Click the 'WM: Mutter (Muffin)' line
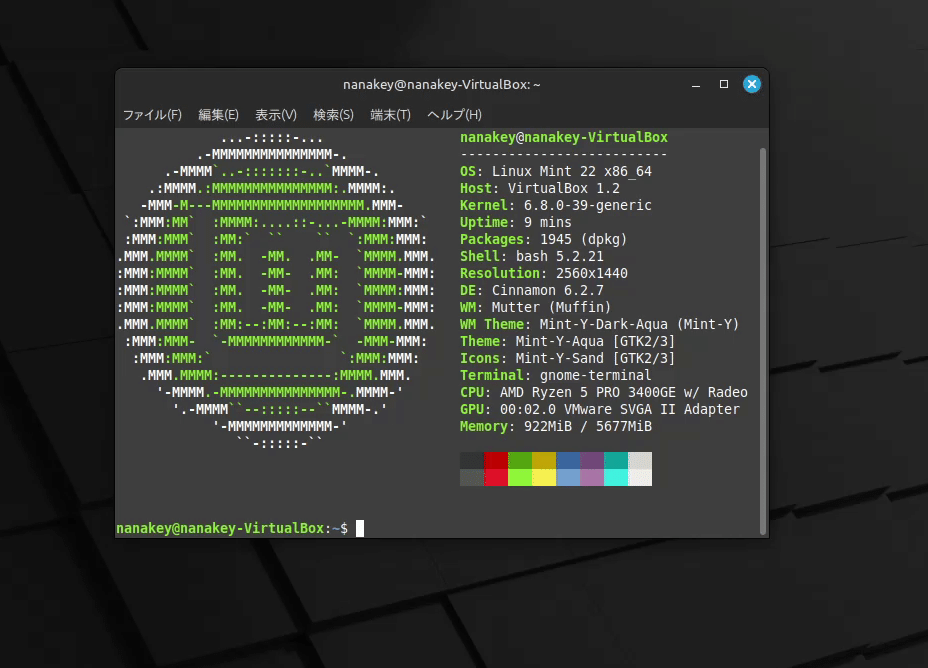The image size is (928, 668). 535,308
